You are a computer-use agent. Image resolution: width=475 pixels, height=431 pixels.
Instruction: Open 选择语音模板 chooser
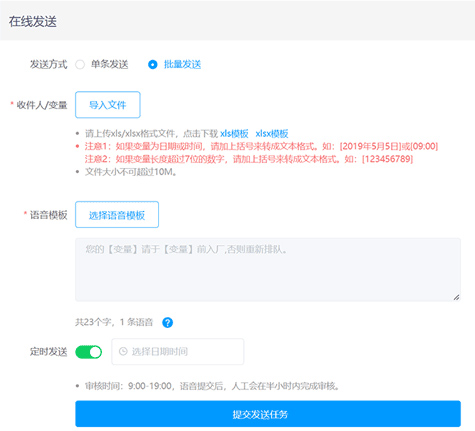(117, 215)
